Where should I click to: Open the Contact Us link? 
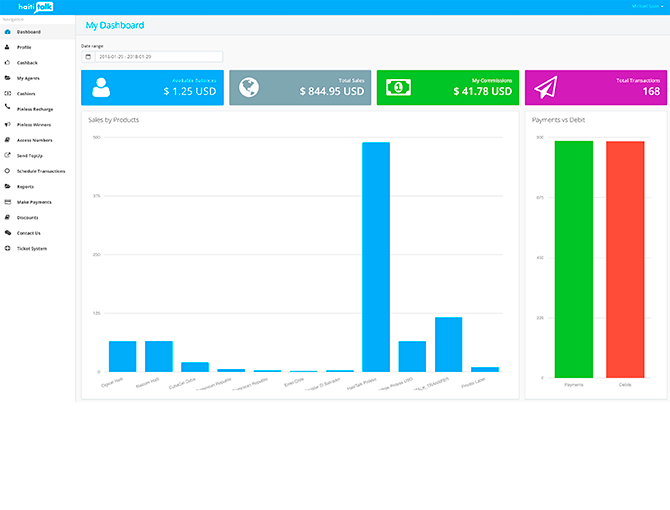29,233
